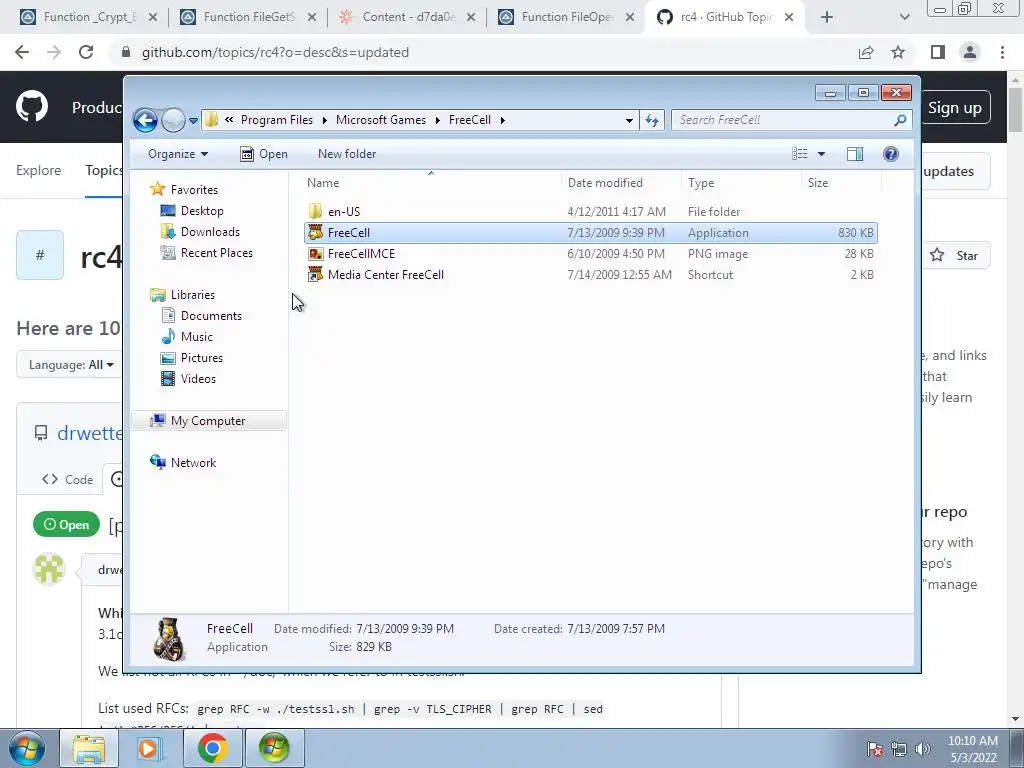This screenshot has width=1024, height=768.
Task: Open a new Chrome tab
Action: coord(827,17)
